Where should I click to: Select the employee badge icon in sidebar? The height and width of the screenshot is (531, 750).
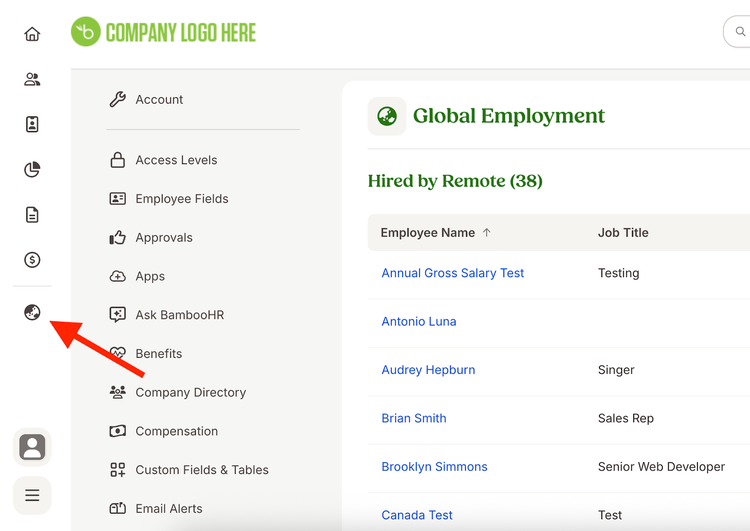coord(32,124)
